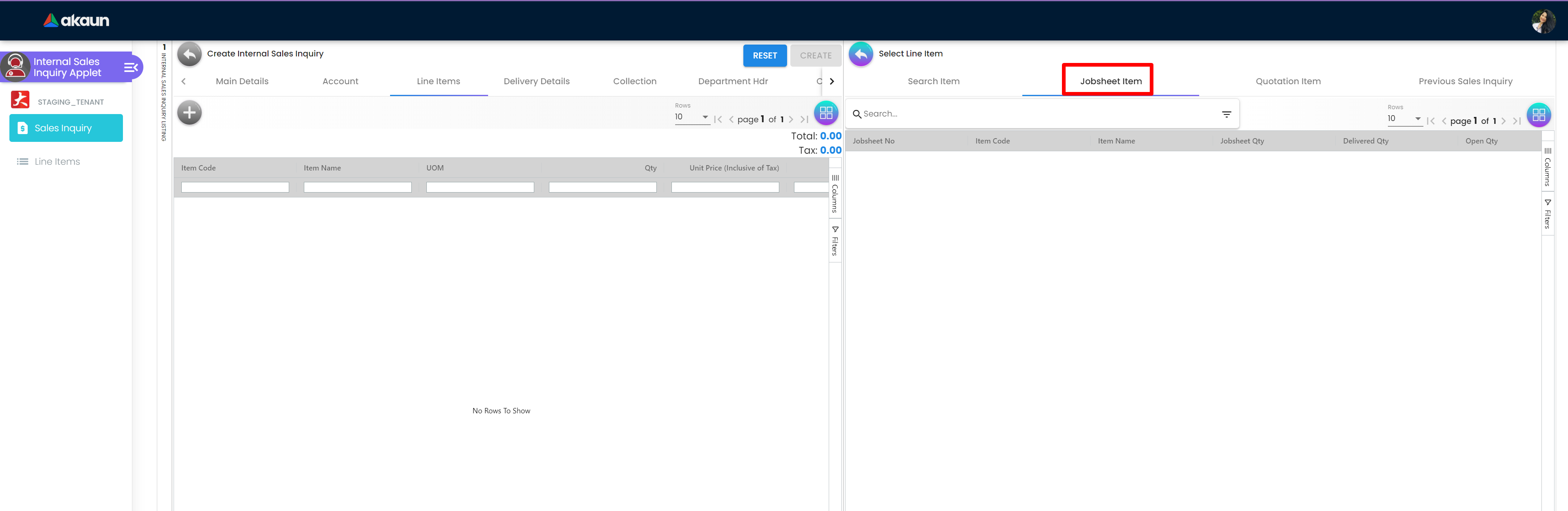This screenshot has width=1568, height=511.
Task: Click the gray back arrow beside Create Internal Sales Inquiry
Action: pyautogui.click(x=189, y=54)
